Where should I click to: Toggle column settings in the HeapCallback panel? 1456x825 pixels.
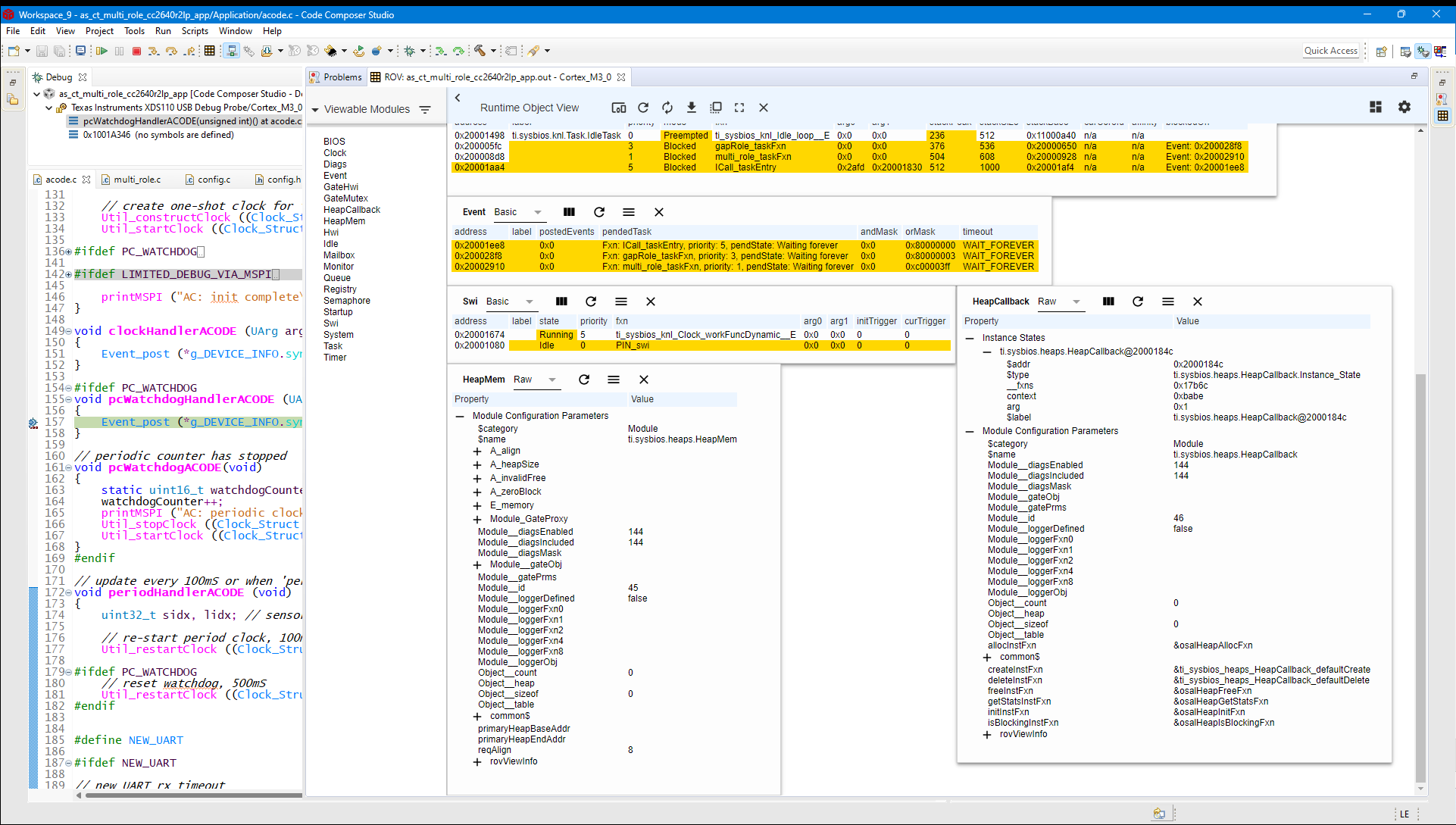pos(1108,302)
